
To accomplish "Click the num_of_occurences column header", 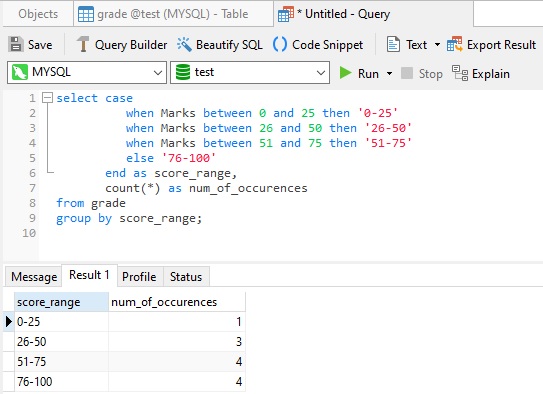I will pos(177,302).
